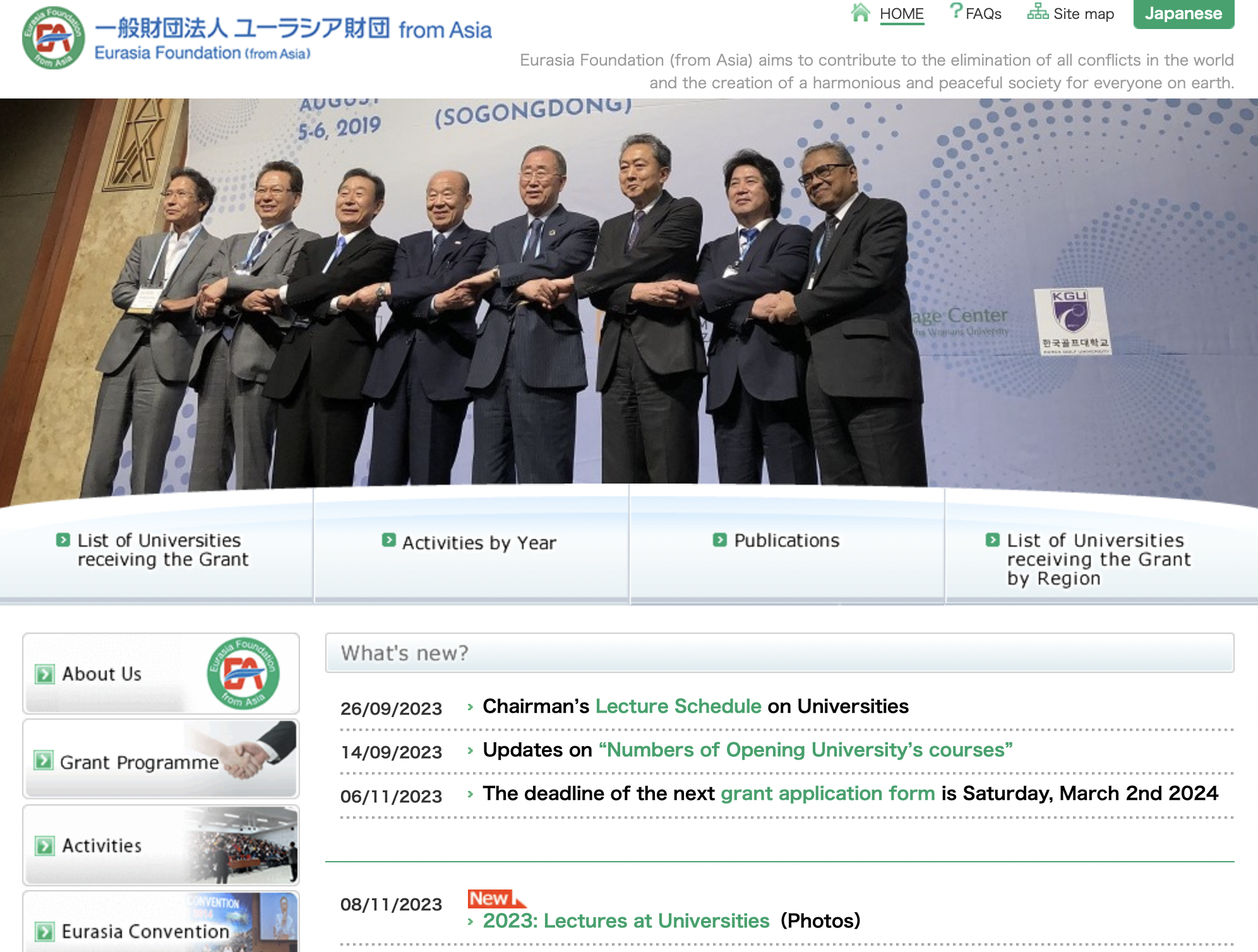
Task: Open the FAQs menu link
Action: pos(983,14)
